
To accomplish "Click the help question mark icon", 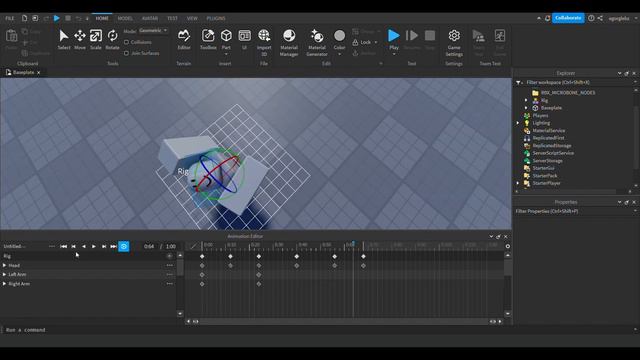I will [x=591, y=18].
